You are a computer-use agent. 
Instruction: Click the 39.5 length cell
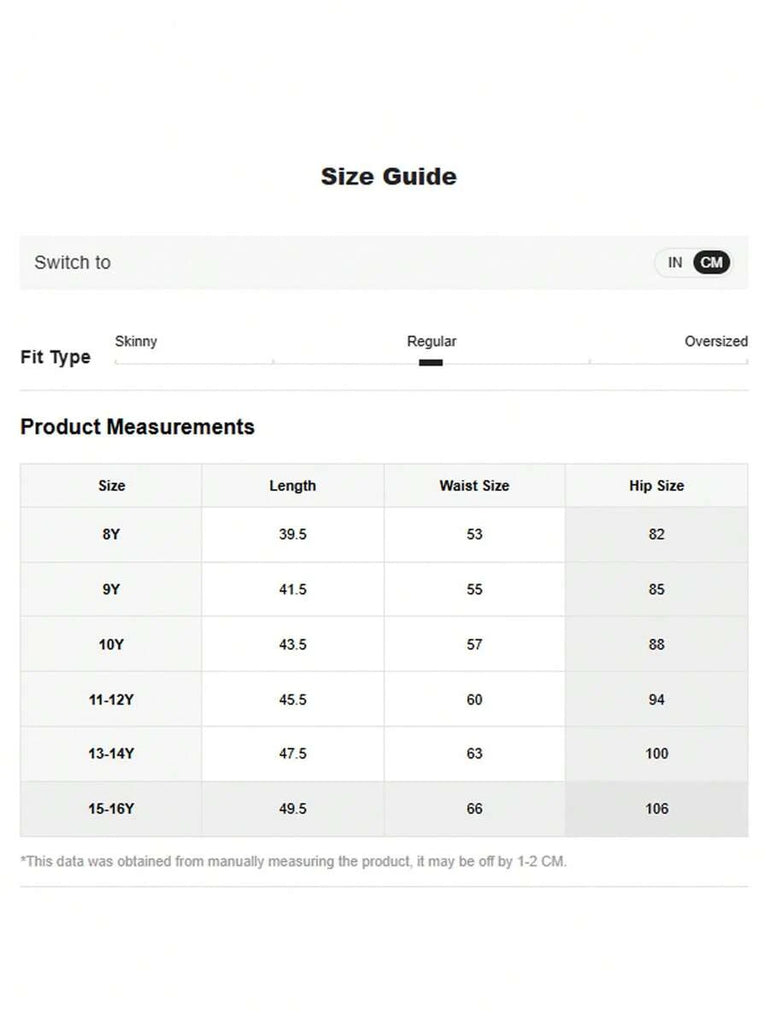[x=293, y=535]
